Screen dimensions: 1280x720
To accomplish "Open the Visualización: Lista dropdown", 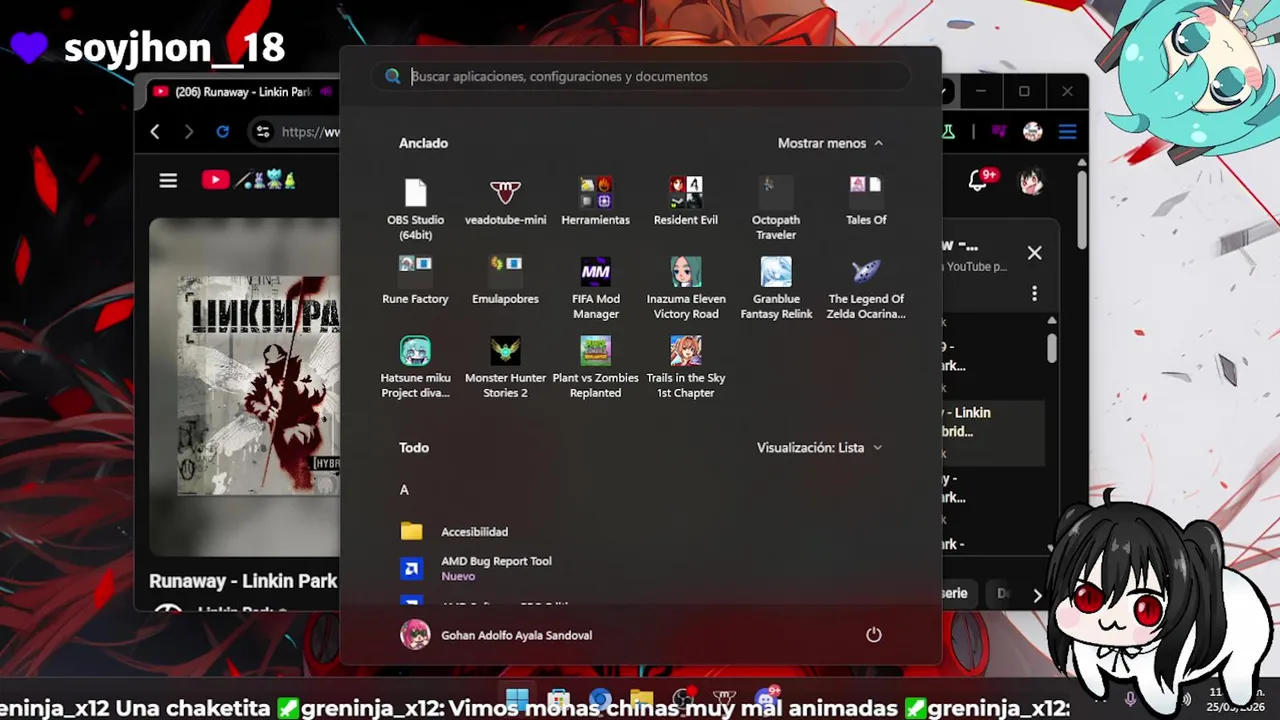I will click(x=819, y=448).
